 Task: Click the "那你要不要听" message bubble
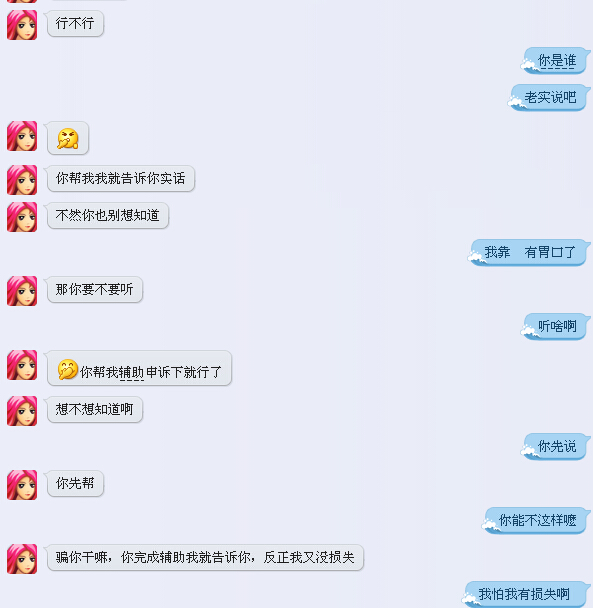point(95,290)
